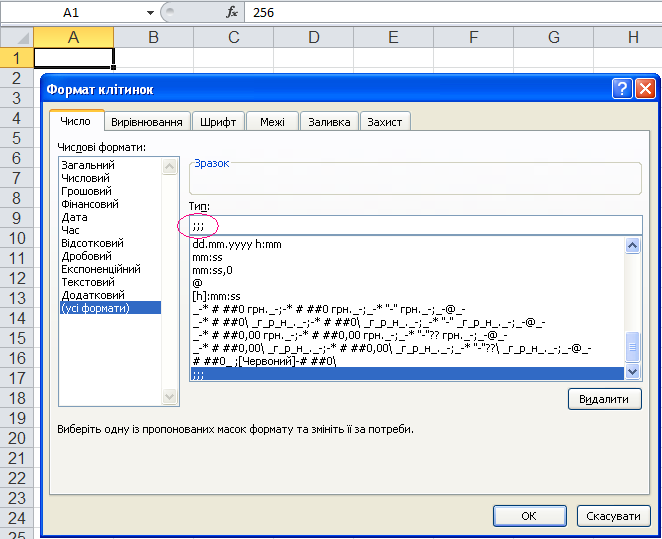Select the dd.mm.yyyy h:mm format mask
This screenshot has height=539, width=662.
[x=237, y=244]
